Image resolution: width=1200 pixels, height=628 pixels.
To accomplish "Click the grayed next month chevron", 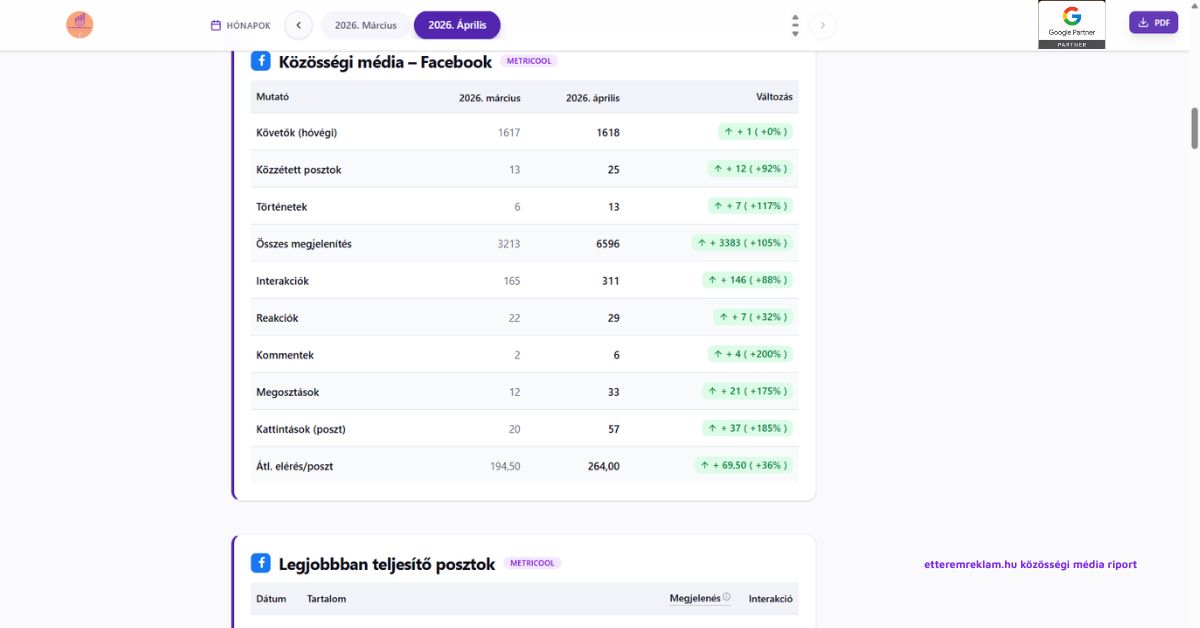I will click(823, 25).
